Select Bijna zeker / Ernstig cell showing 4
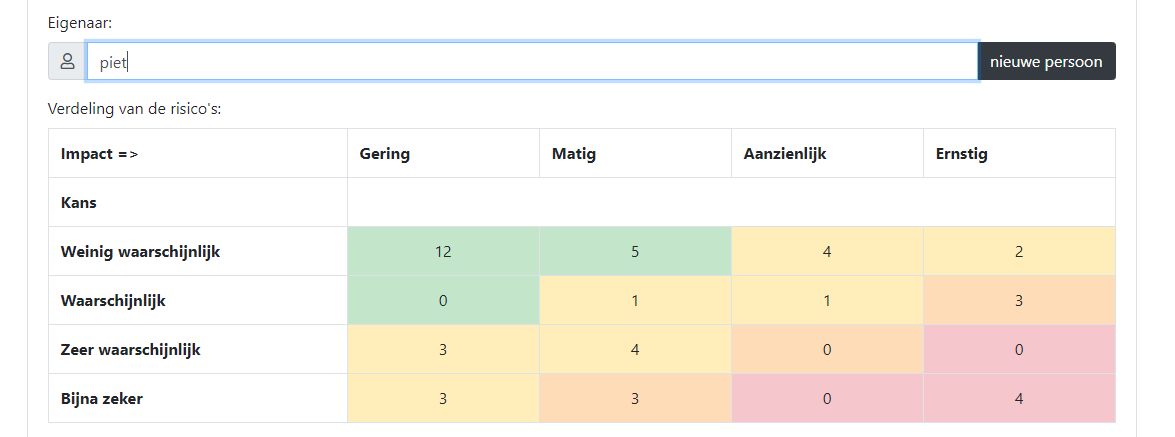1175x437 pixels. (1019, 398)
